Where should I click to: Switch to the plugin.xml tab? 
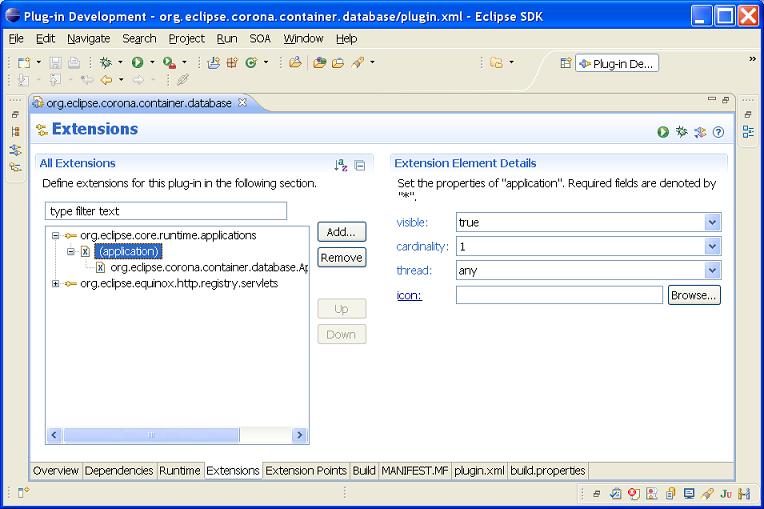(x=479, y=471)
